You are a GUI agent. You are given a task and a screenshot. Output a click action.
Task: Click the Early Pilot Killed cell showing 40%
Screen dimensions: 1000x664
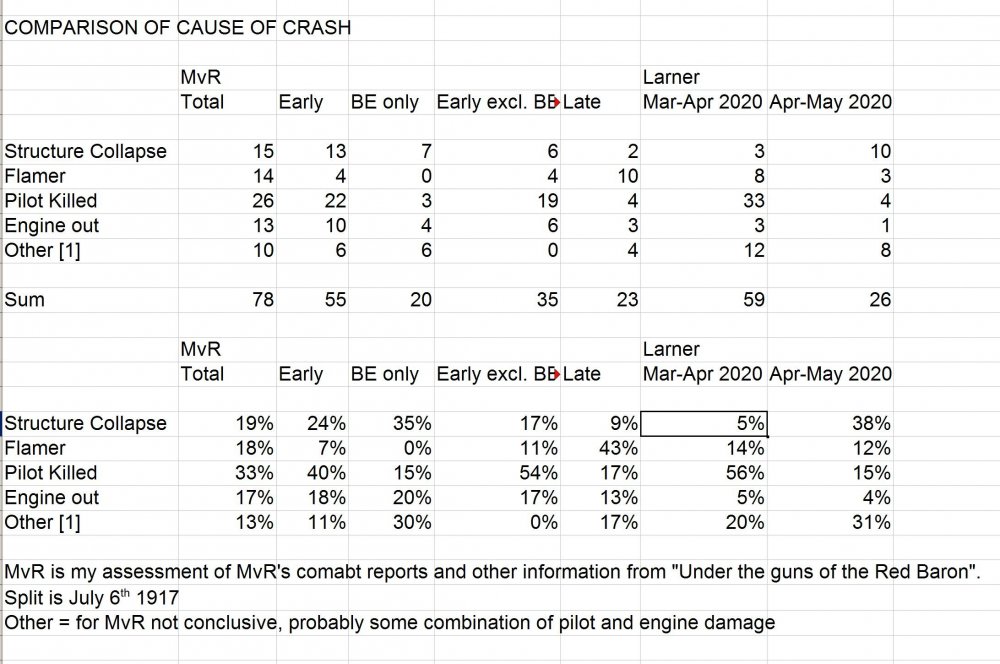[x=327, y=473]
